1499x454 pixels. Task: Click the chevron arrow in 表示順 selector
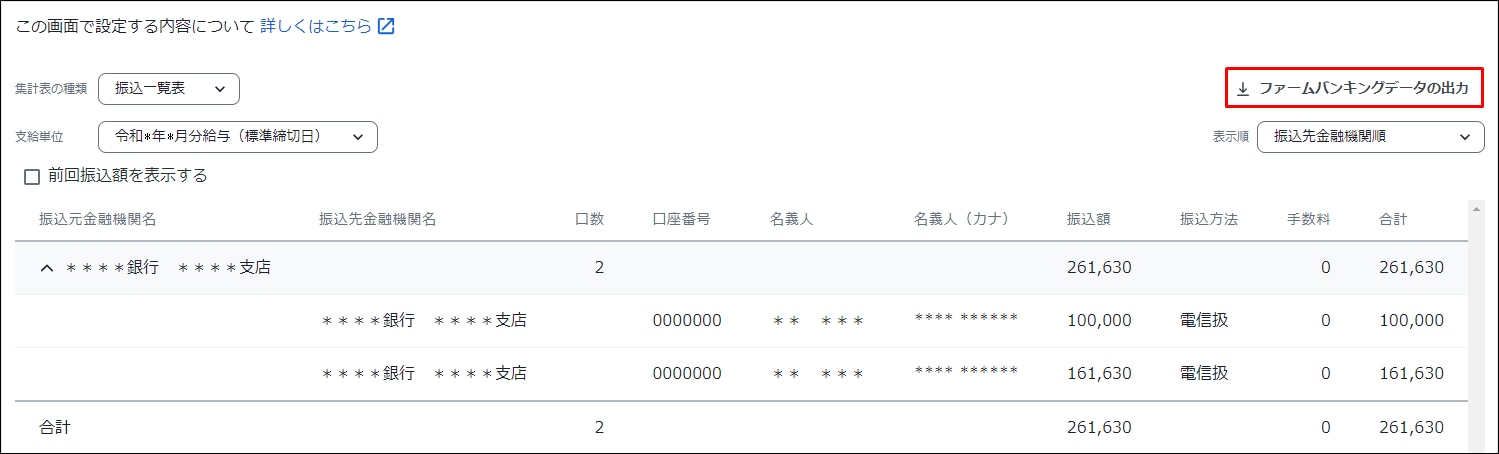pyautogui.click(x=1465, y=137)
